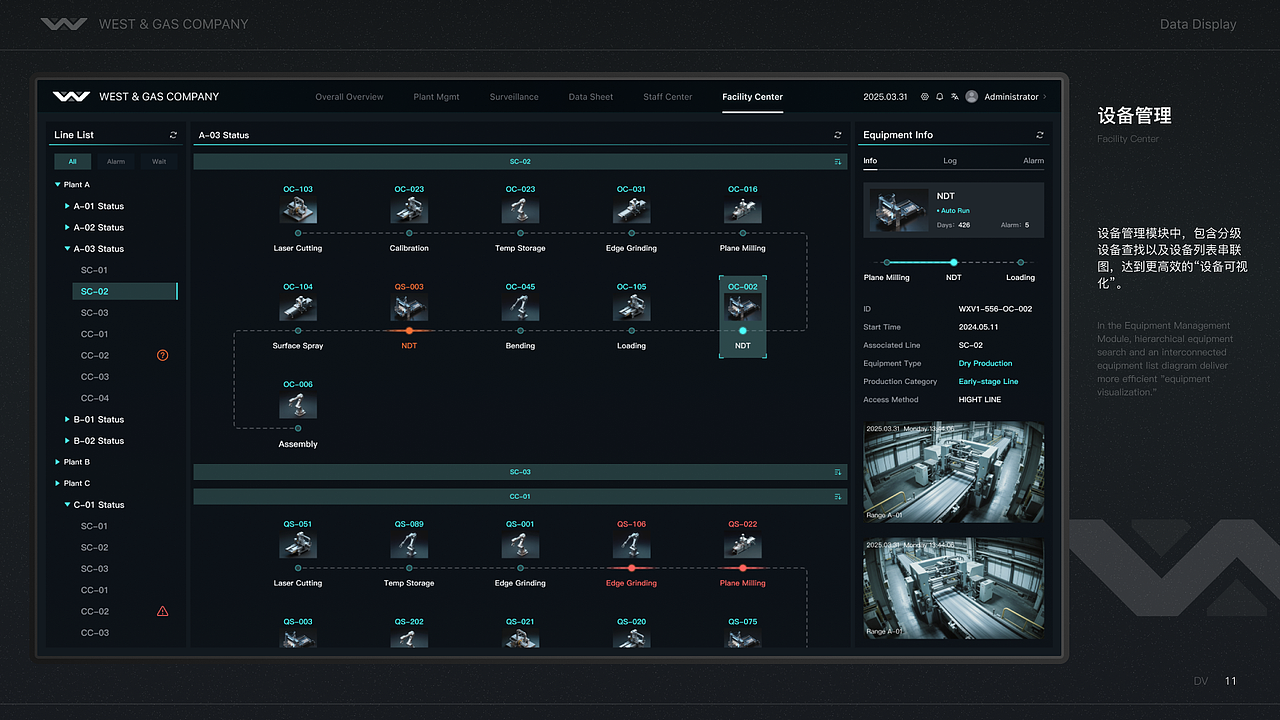Select the OC-104 Surface Spray equipment icon
Screen dimensions: 1280x720
pos(298,307)
